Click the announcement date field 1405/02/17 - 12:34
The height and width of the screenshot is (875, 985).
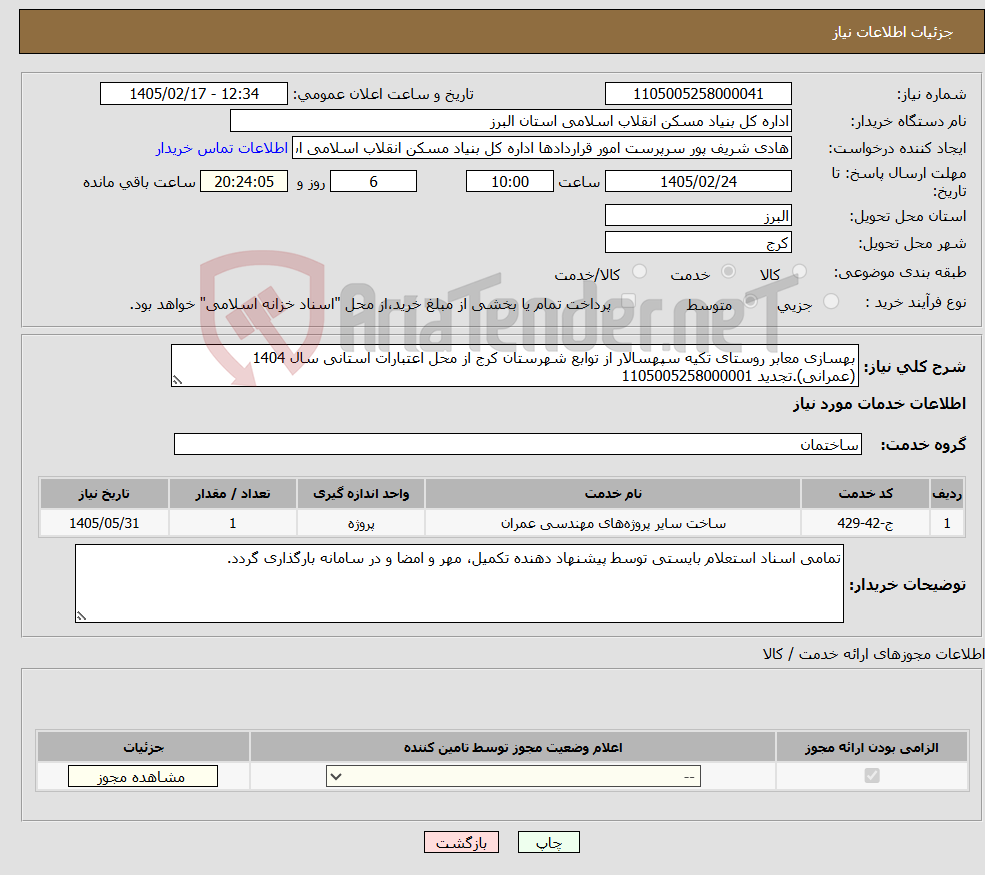coord(193,94)
